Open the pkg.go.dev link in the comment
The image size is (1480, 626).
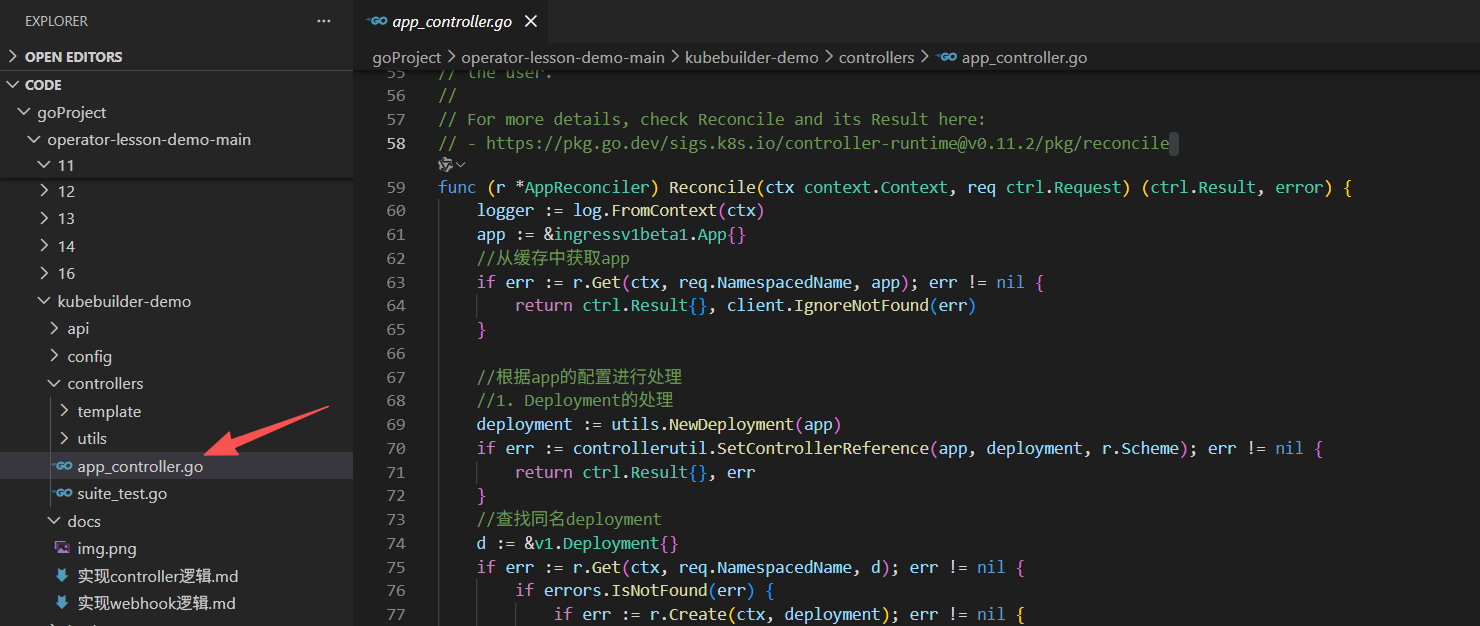[827, 143]
